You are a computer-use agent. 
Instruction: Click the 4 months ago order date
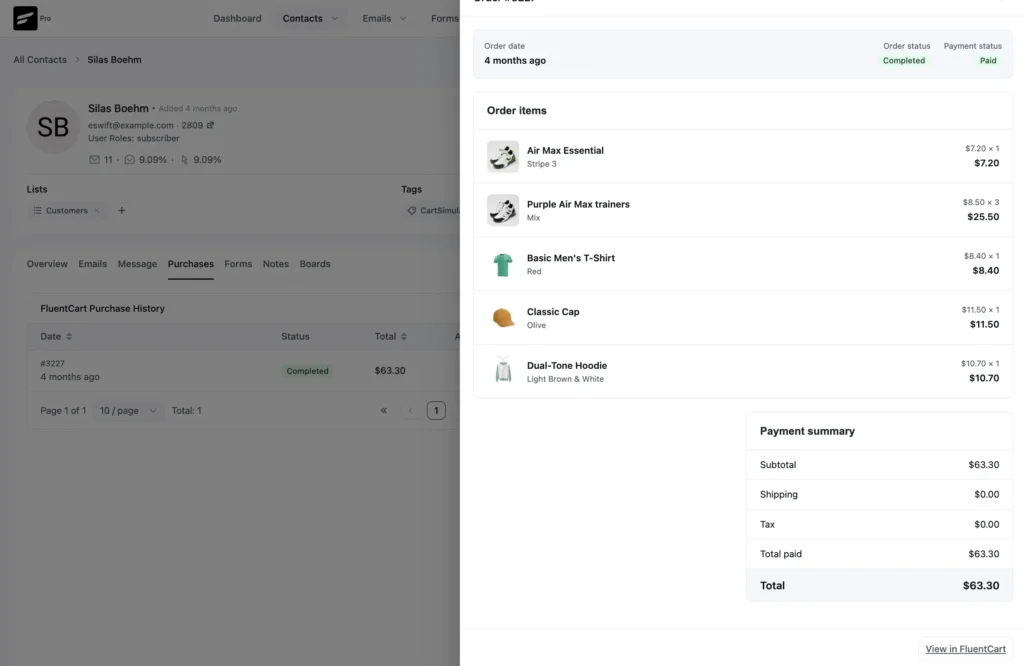pos(515,60)
